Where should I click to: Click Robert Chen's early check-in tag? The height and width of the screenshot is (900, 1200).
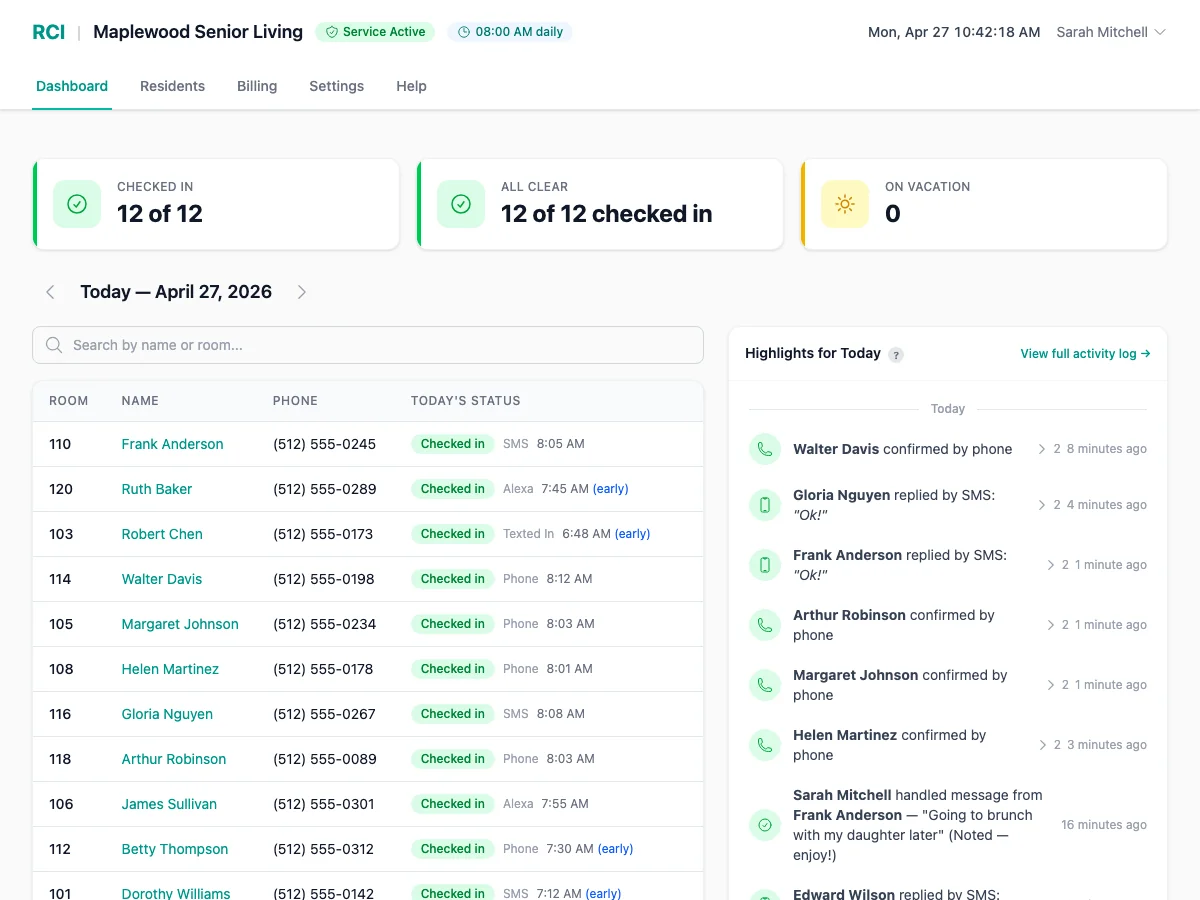pyautogui.click(x=632, y=534)
